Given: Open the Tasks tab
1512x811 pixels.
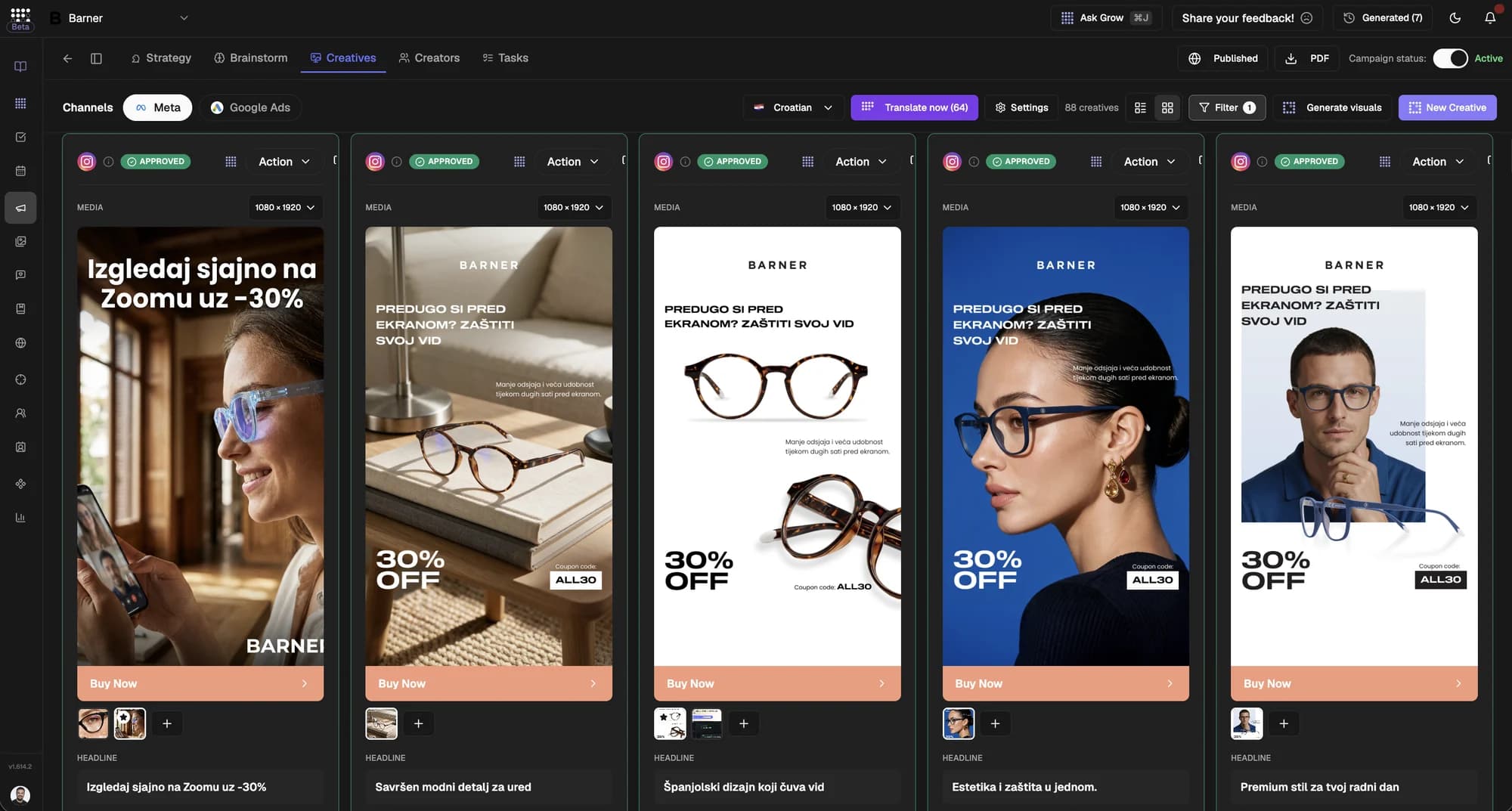Looking at the screenshot, I should point(506,58).
